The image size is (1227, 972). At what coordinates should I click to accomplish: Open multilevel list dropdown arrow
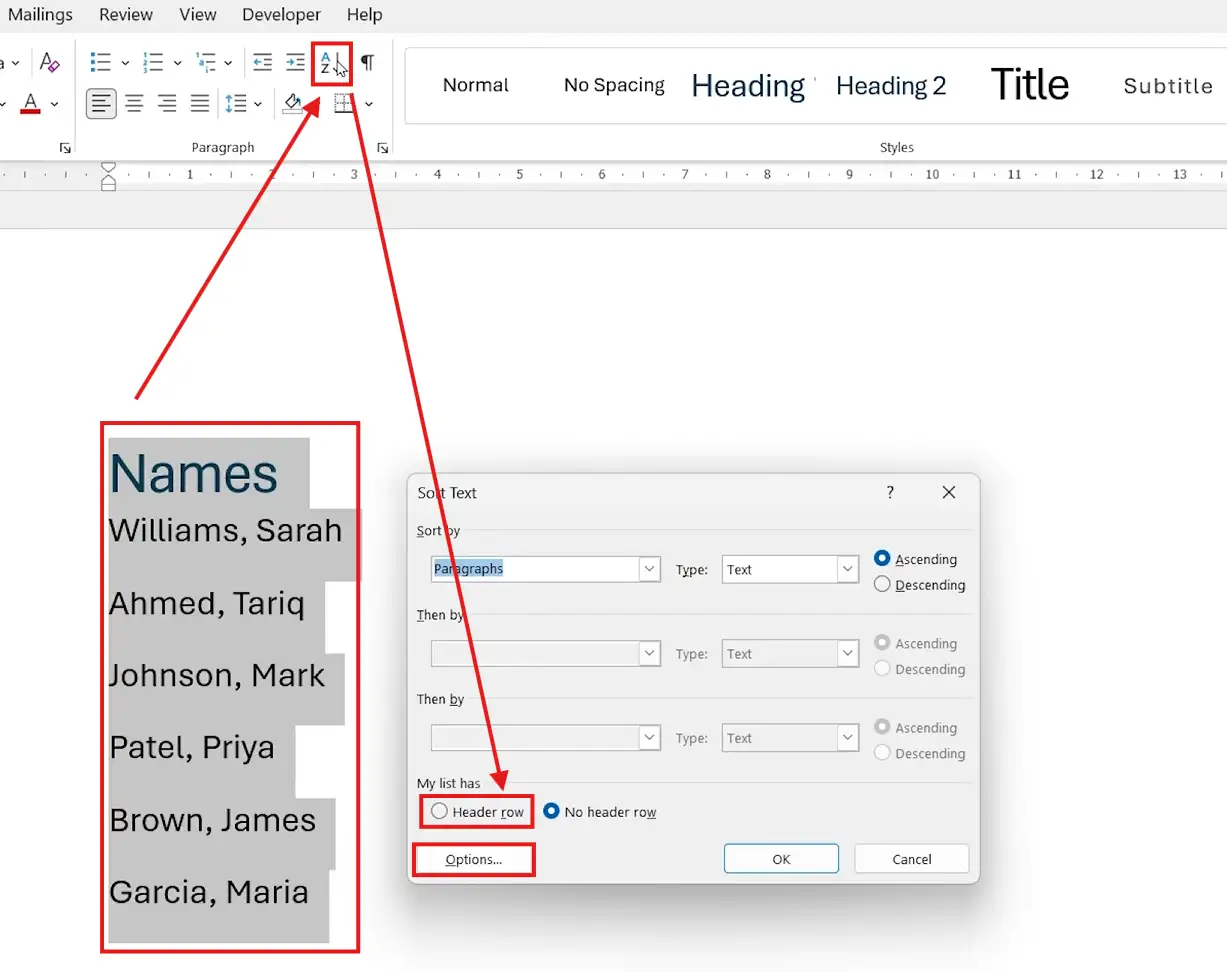(x=228, y=63)
